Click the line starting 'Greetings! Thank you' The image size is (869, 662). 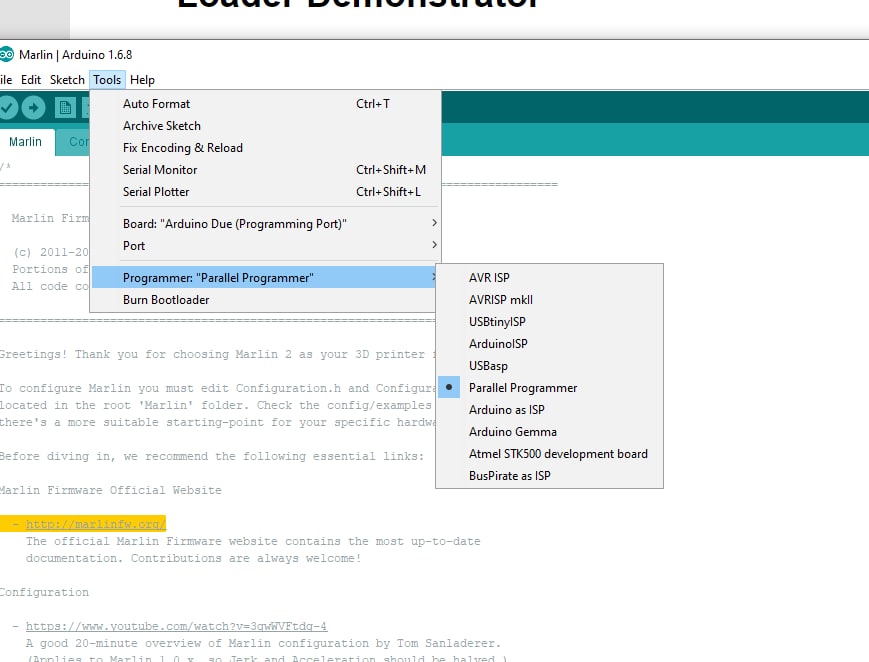pos(218,354)
